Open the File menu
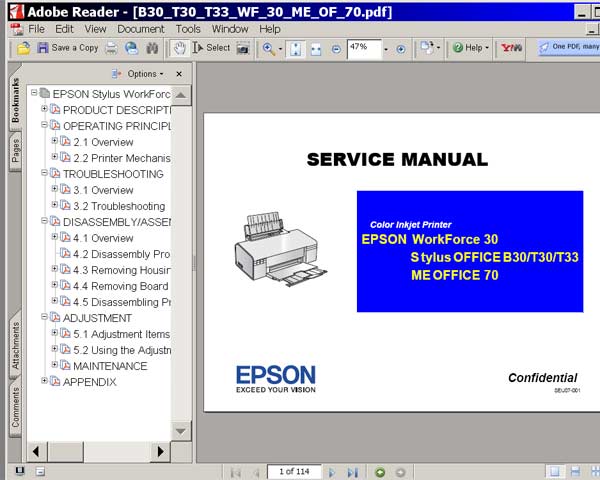 coord(36,29)
